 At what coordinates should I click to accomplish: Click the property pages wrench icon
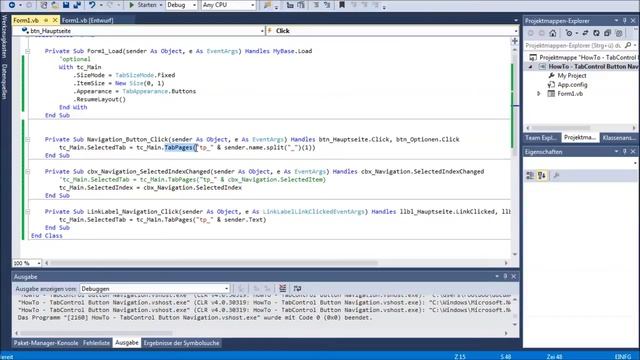point(556,176)
